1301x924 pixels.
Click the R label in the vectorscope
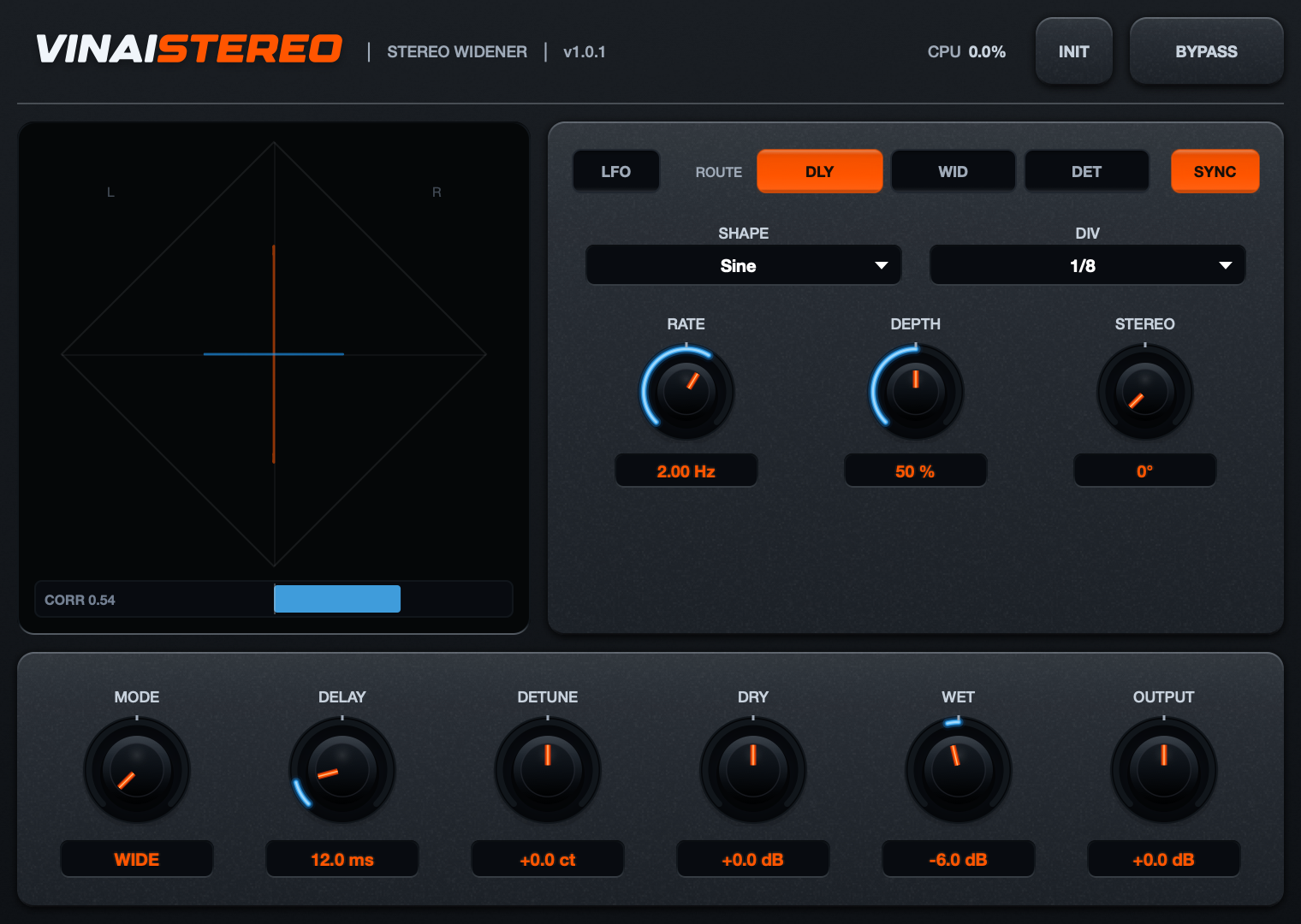pyautogui.click(x=437, y=192)
